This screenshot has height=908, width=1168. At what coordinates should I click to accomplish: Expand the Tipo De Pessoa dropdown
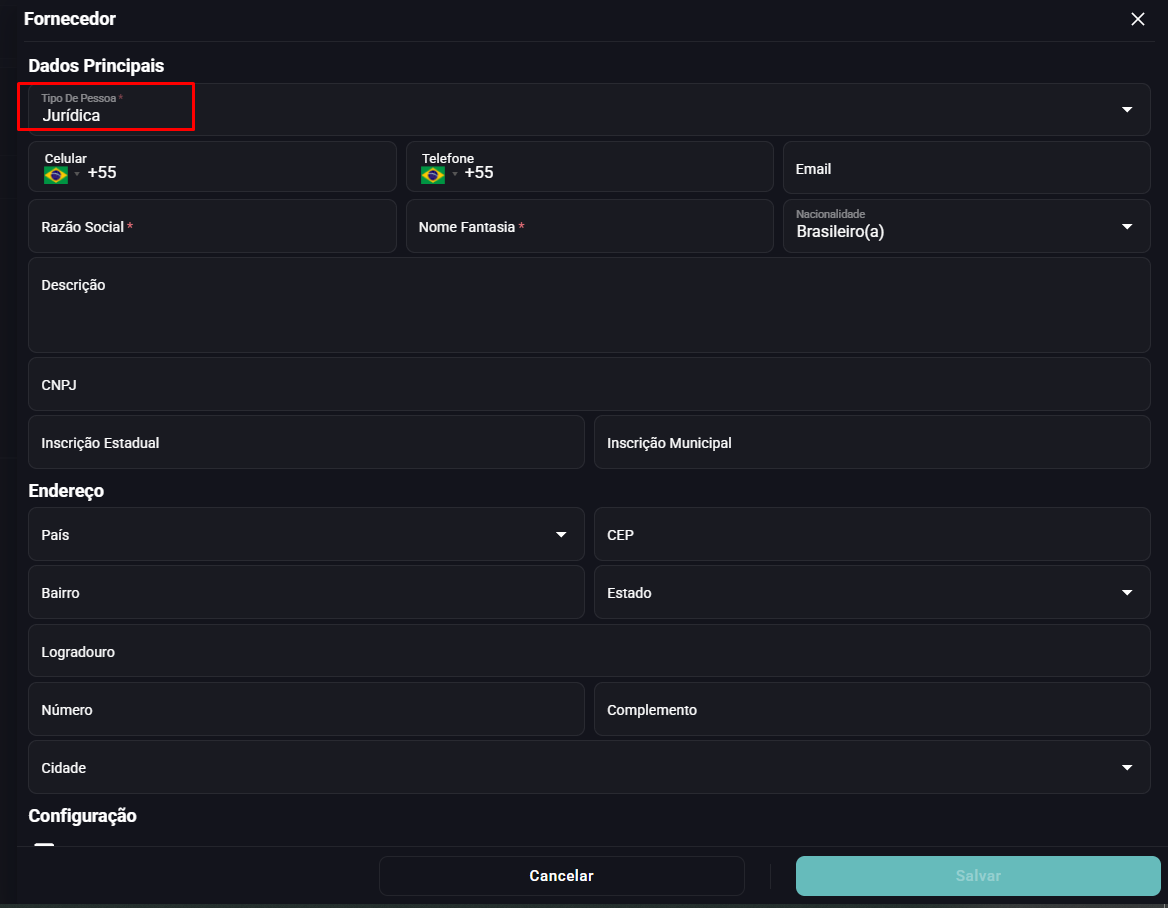[1127, 109]
